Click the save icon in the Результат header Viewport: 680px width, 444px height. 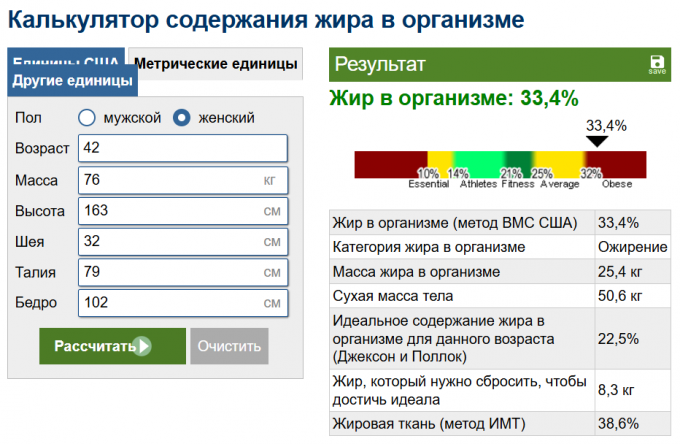coord(657,63)
